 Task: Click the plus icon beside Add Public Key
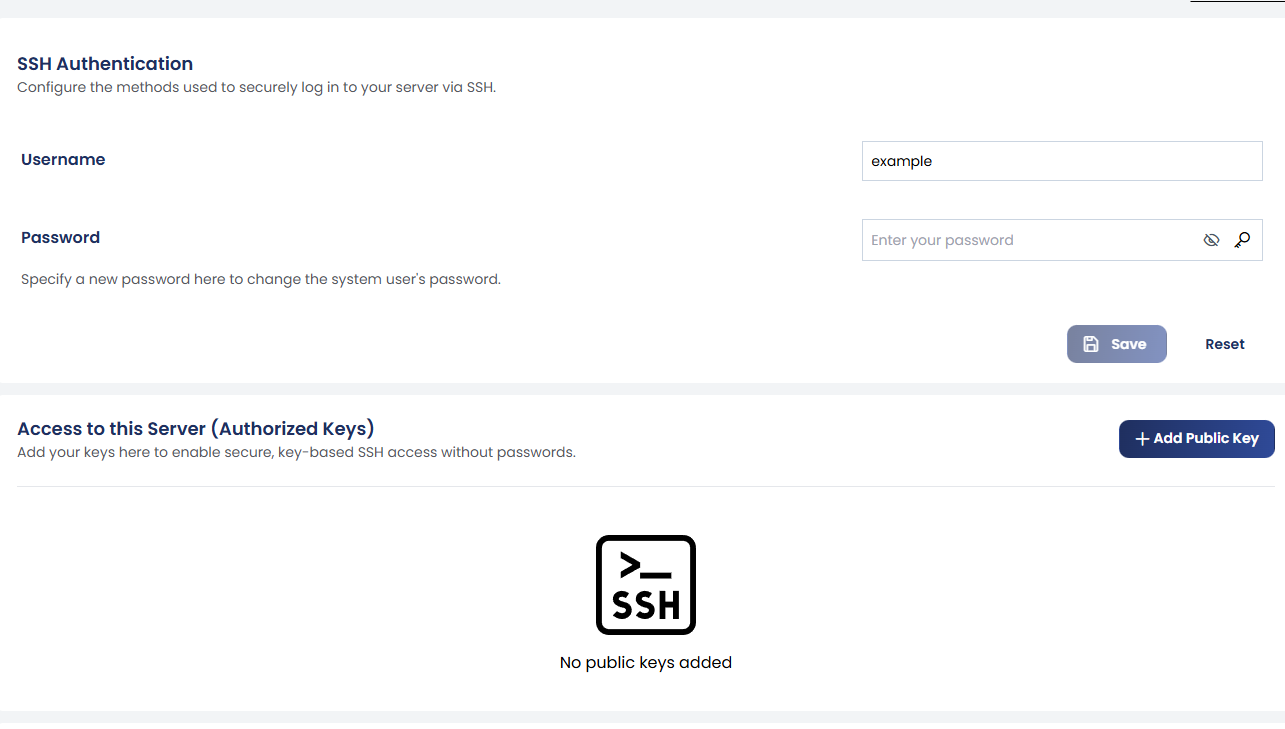tap(1142, 439)
